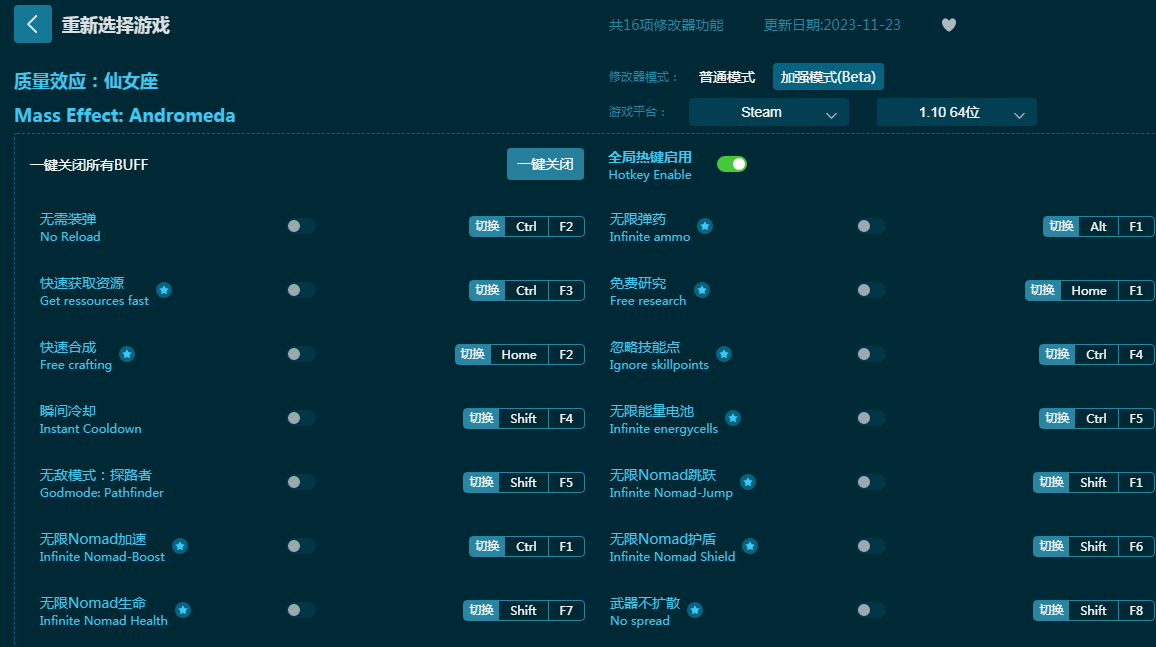Disable the global Hotkey Enable switch
Viewport: 1156px width, 647px height.
731,164
